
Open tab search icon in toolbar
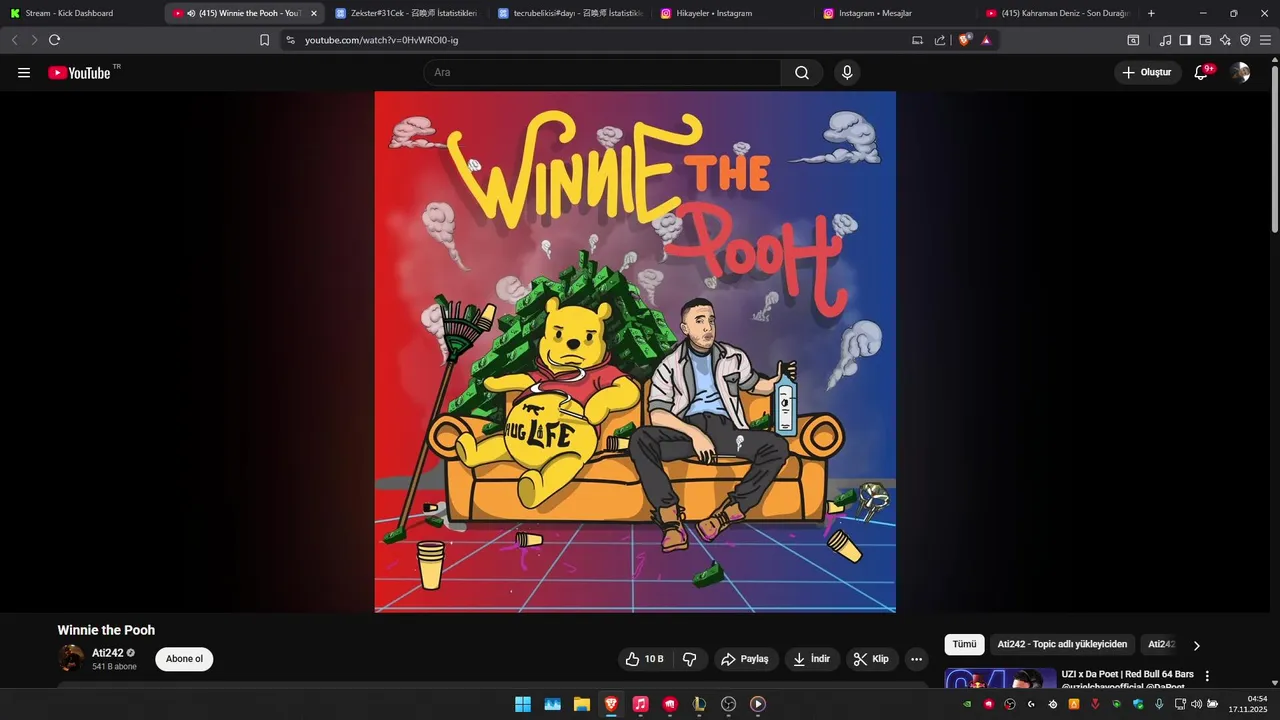click(x=1133, y=40)
